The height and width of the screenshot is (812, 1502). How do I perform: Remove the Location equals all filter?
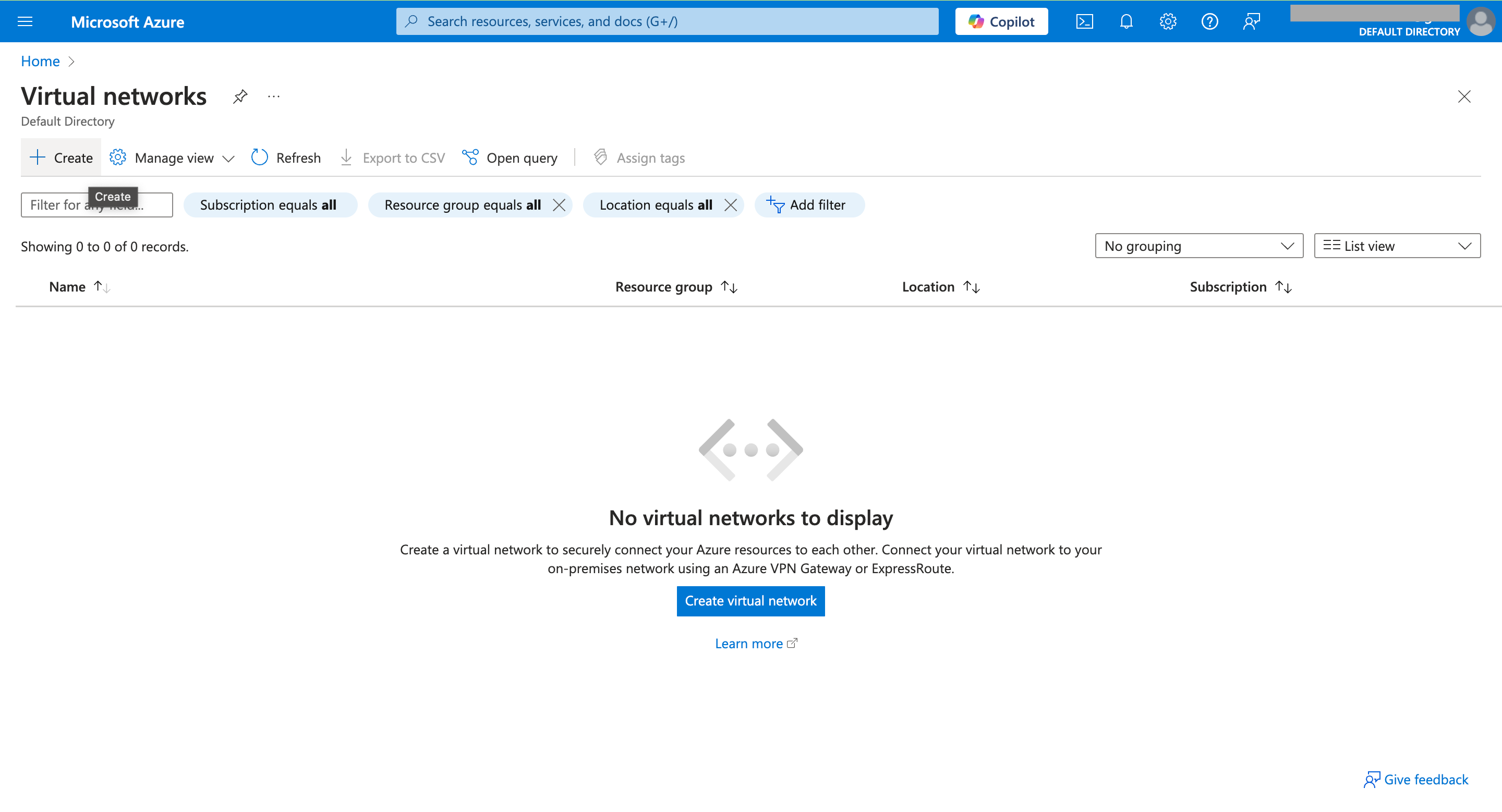pos(731,204)
